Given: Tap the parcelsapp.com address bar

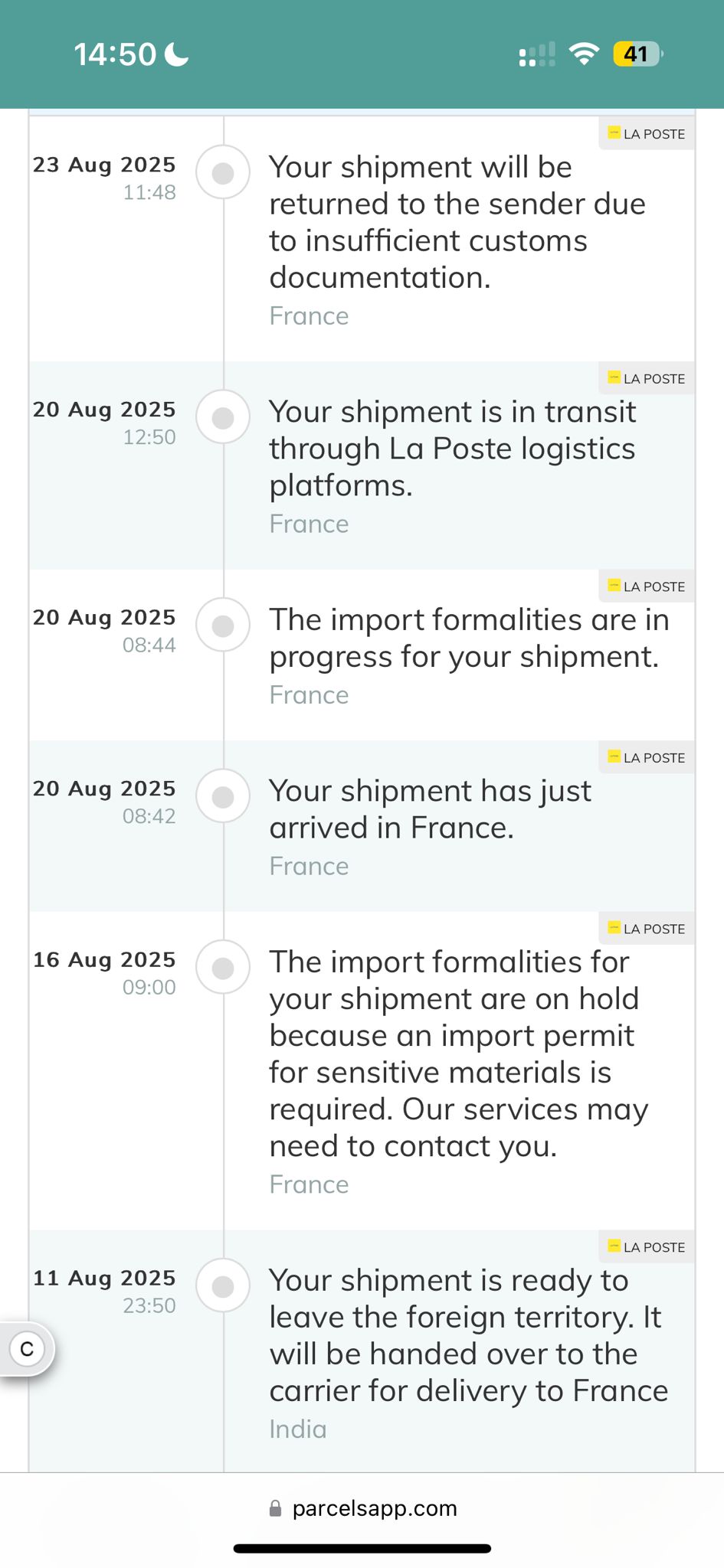Looking at the screenshot, I should pos(362,1508).
